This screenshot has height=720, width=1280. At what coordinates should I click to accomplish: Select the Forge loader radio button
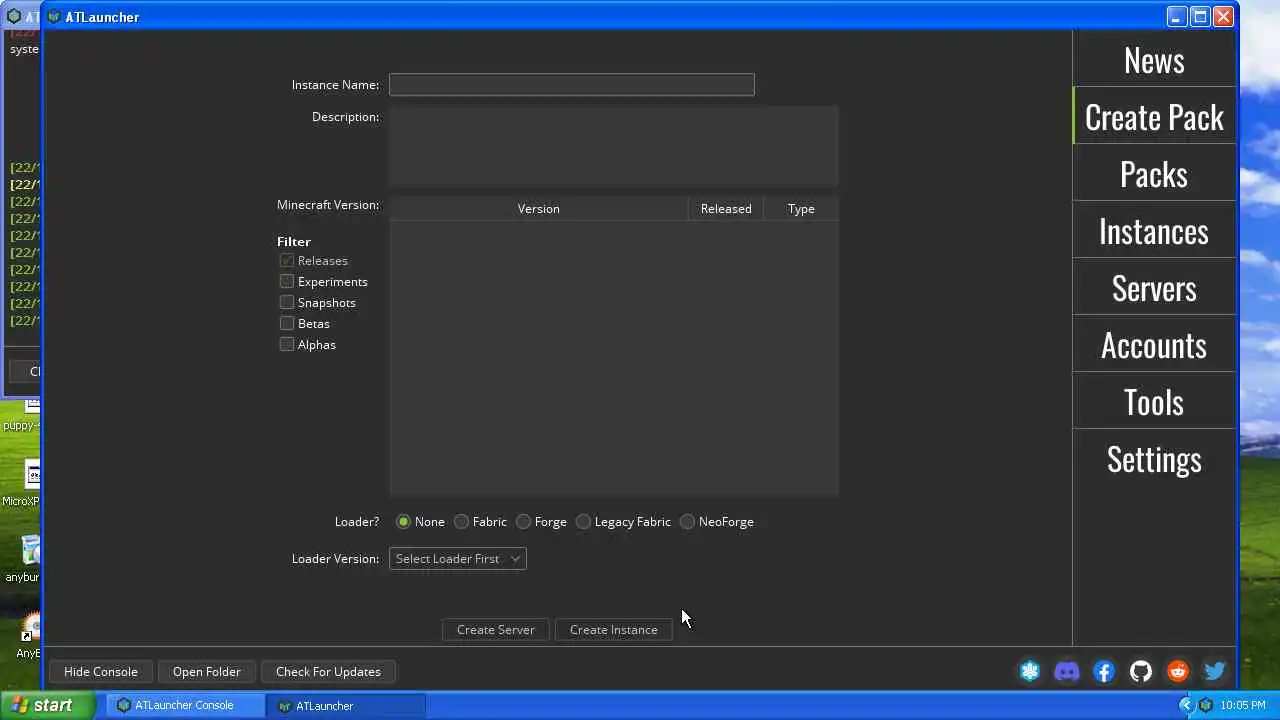coord(523,522)
